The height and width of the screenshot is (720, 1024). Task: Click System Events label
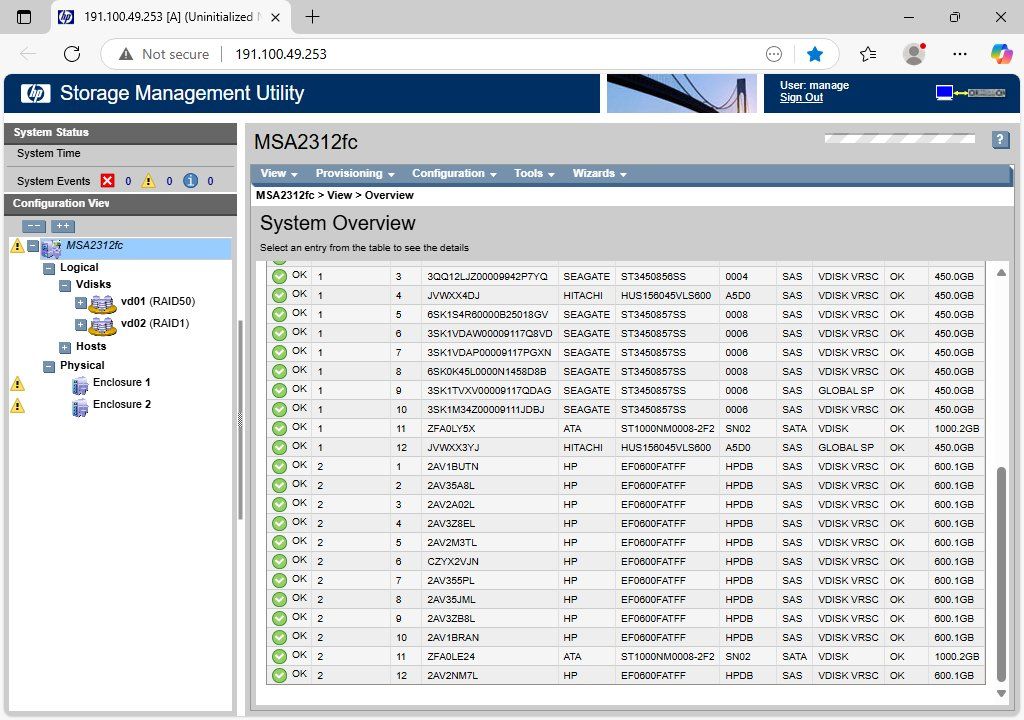[x=54, y=181]
